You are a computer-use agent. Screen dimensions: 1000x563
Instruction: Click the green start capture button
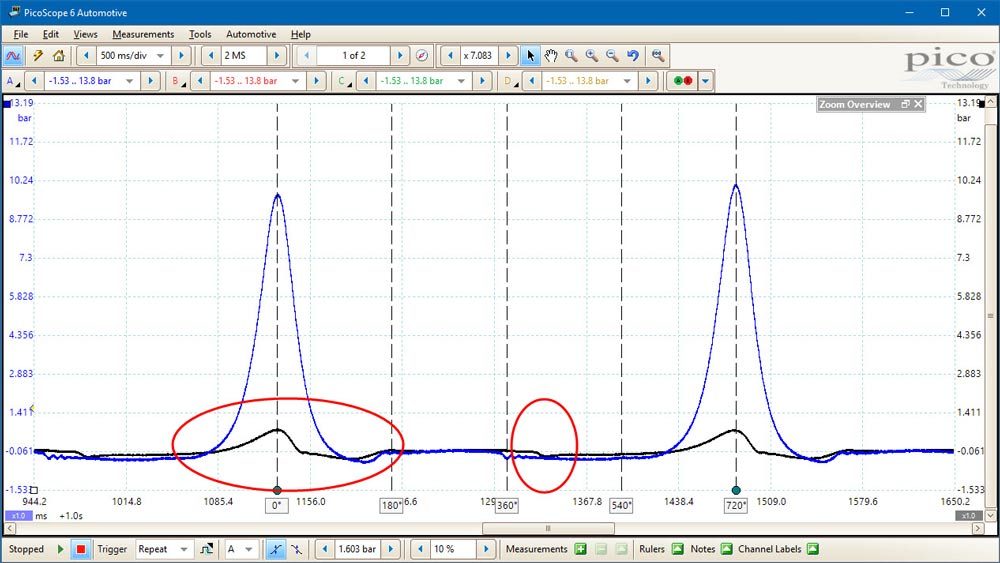pyautogui.click(x=61, y=549)
